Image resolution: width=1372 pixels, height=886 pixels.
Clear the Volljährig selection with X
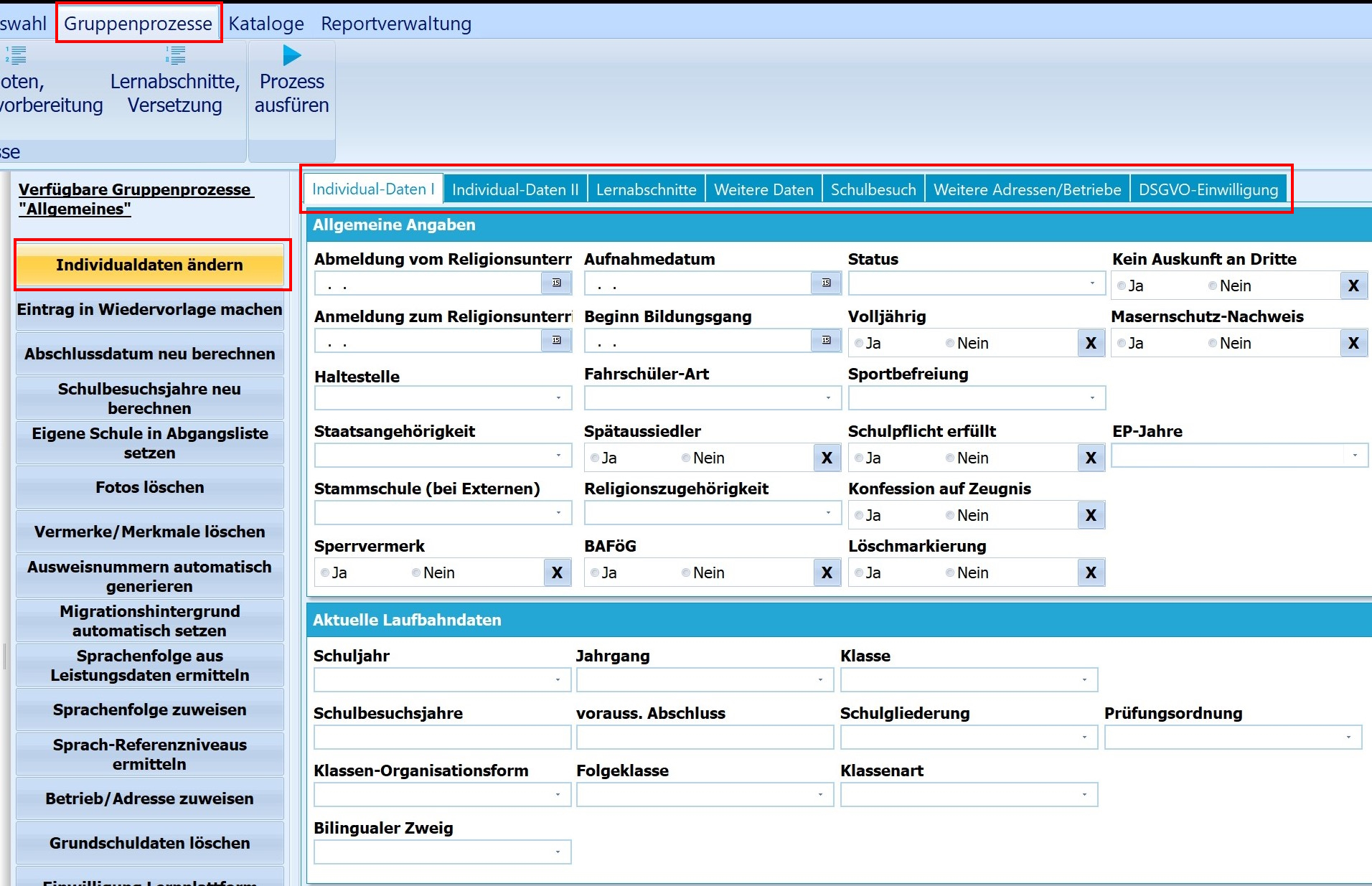tap(1091, 343)
